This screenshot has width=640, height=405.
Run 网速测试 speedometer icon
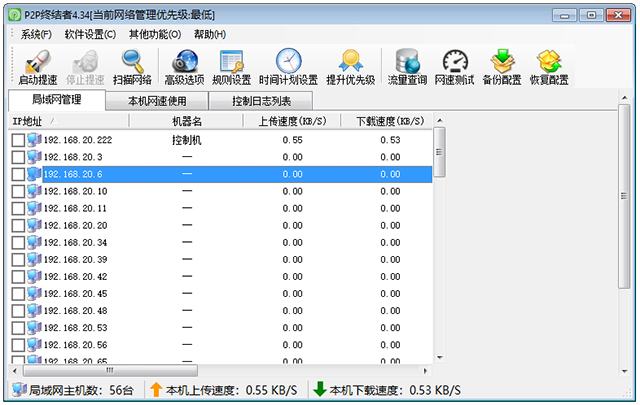[x=455, y=61]
